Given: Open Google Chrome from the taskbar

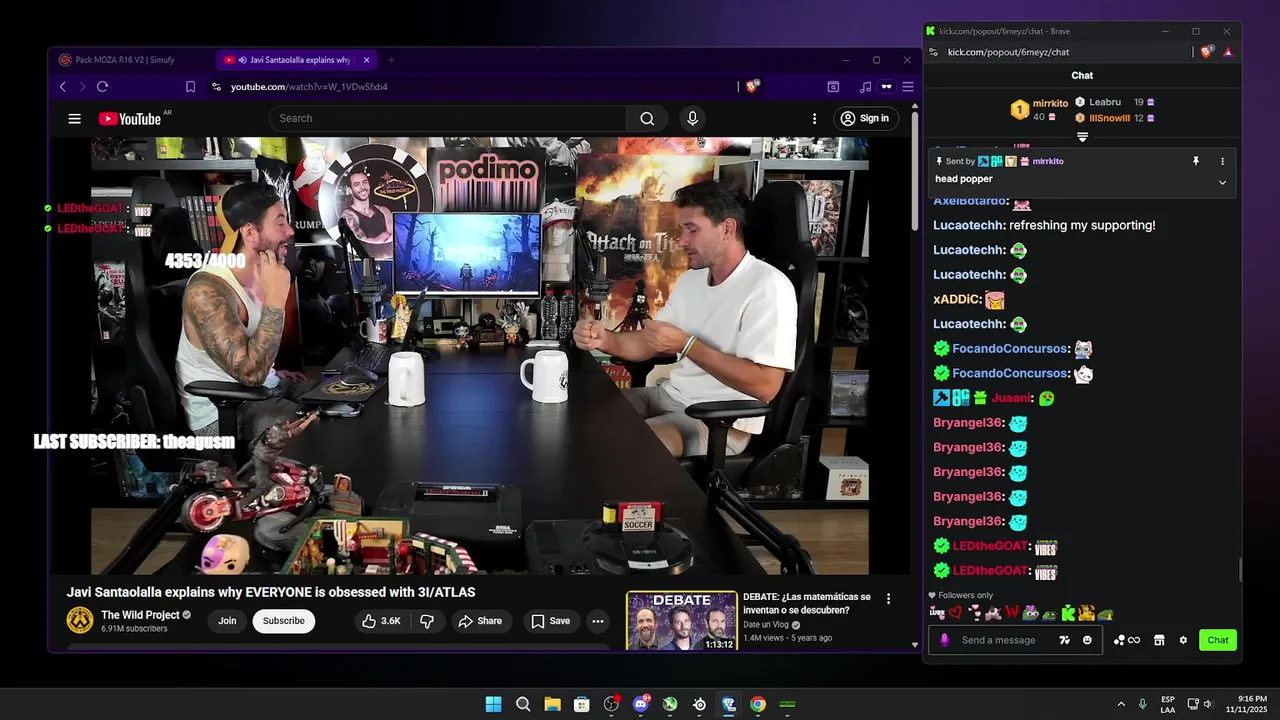Looking at the screenshot, I should click(758, 704).
